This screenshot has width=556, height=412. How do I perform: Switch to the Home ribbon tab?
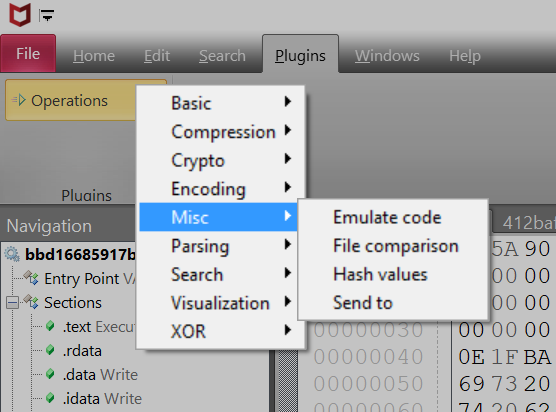[x=94, y=56]
